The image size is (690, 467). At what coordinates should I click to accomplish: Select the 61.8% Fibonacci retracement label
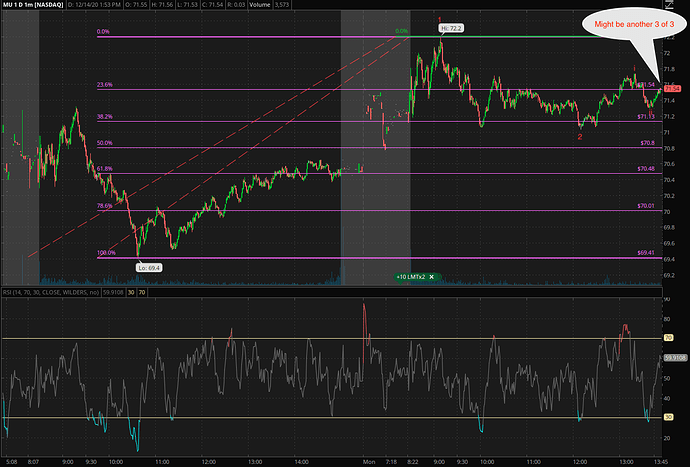(x=103, y=169)
